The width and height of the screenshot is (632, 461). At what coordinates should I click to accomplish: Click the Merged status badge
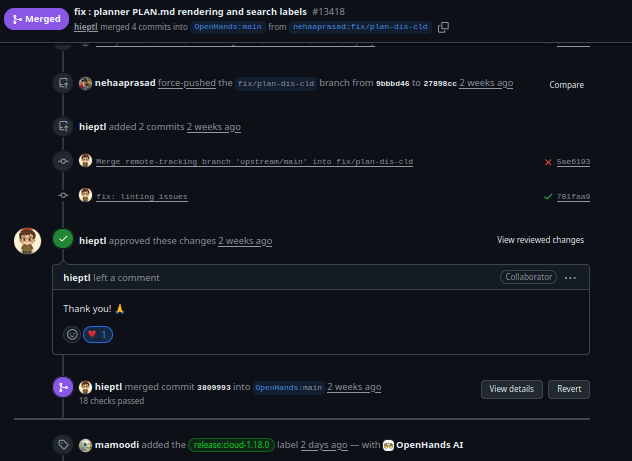(x=36, y=19)
